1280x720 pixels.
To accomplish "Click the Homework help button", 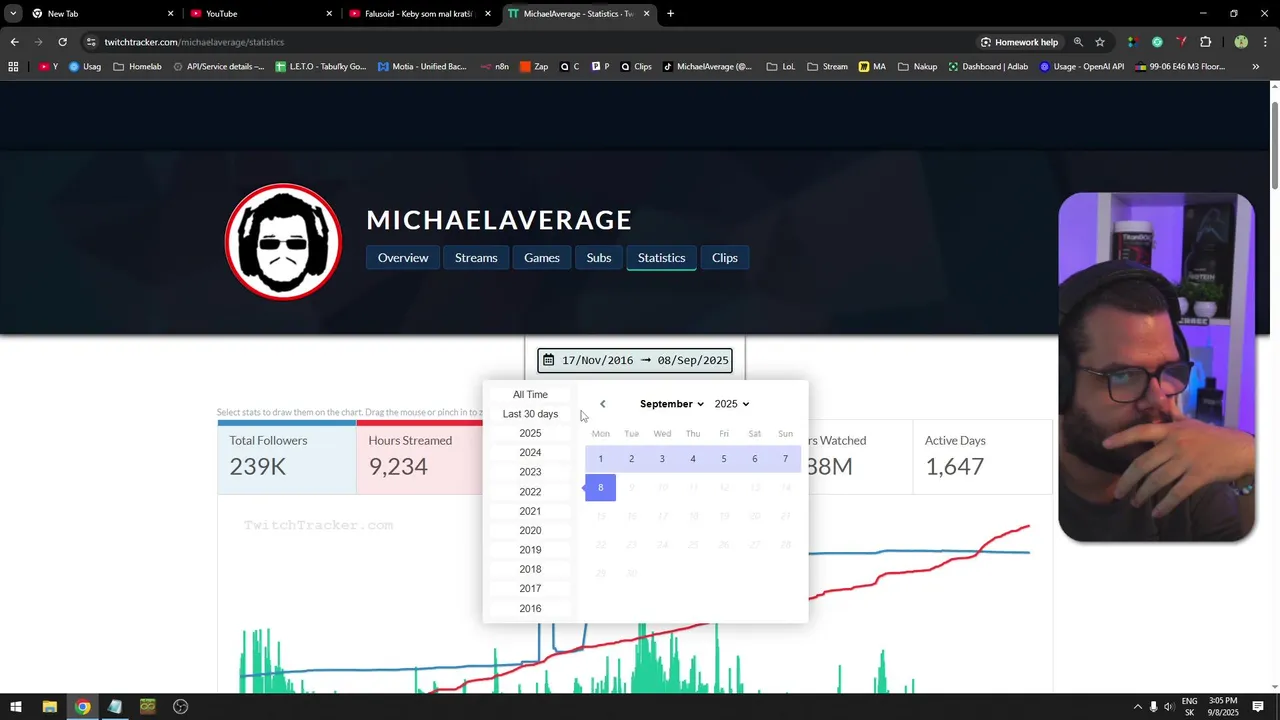I will coord(1019,42).
